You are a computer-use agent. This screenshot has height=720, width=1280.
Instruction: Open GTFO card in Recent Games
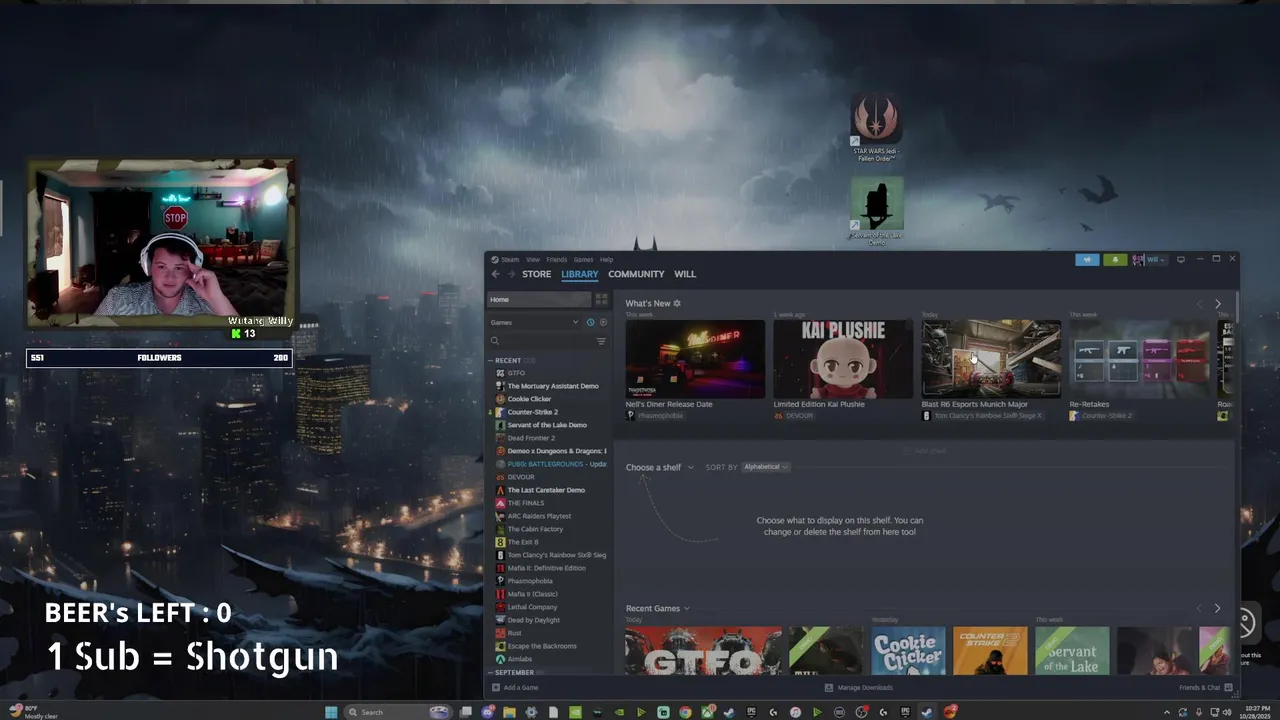(704, 651)
